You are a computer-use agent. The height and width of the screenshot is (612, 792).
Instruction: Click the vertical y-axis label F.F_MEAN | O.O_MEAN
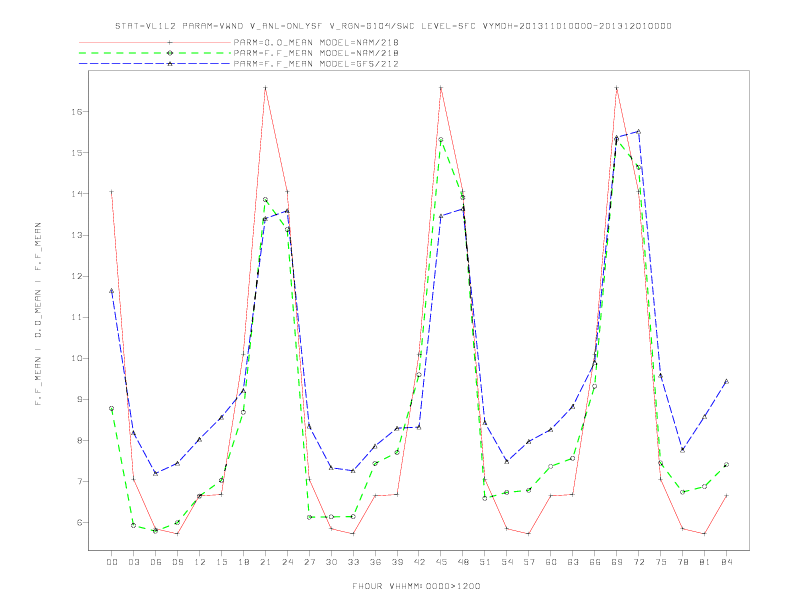point(38,314)
